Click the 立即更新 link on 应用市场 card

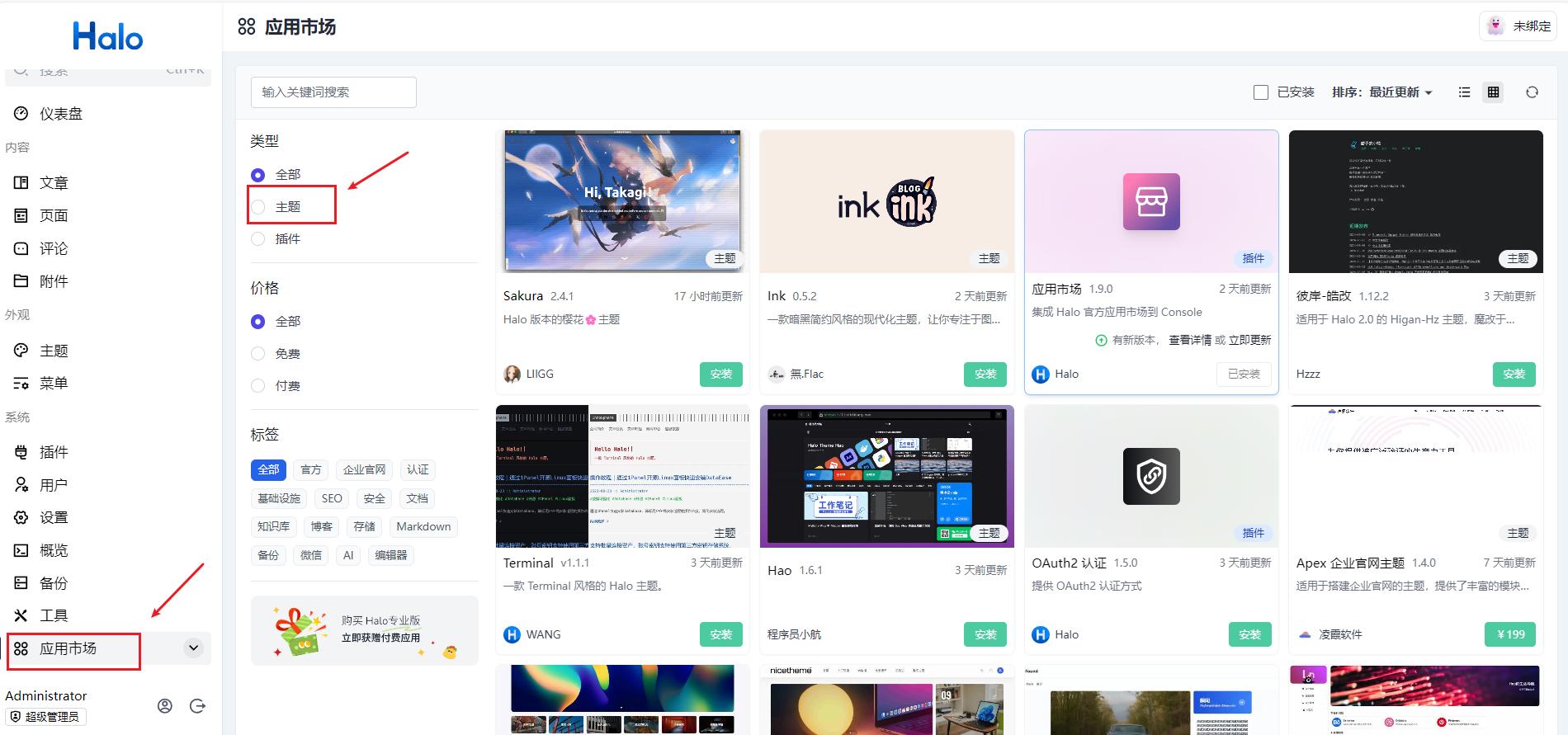1249,340
